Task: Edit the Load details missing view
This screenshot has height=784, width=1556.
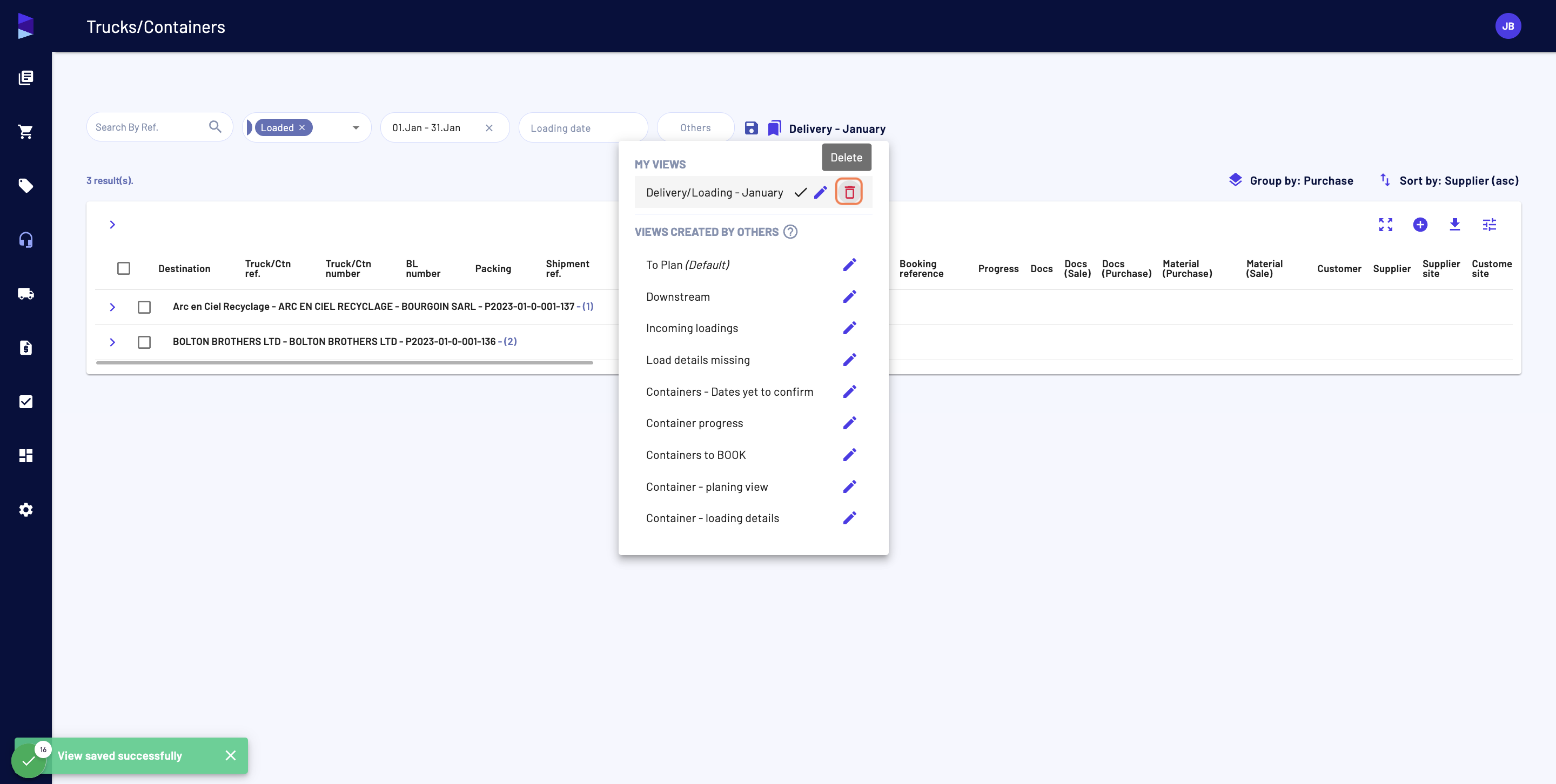Action: [849, 360]
